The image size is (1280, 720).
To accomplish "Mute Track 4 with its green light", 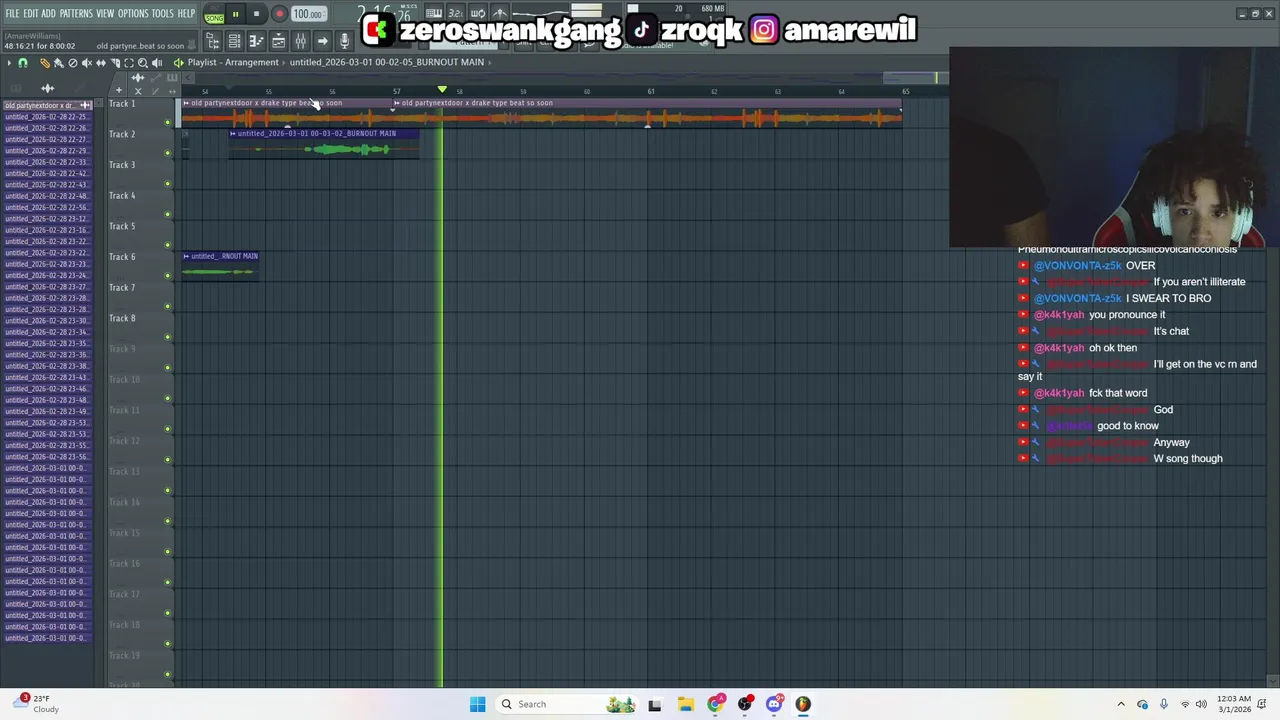I will [168, 214].
